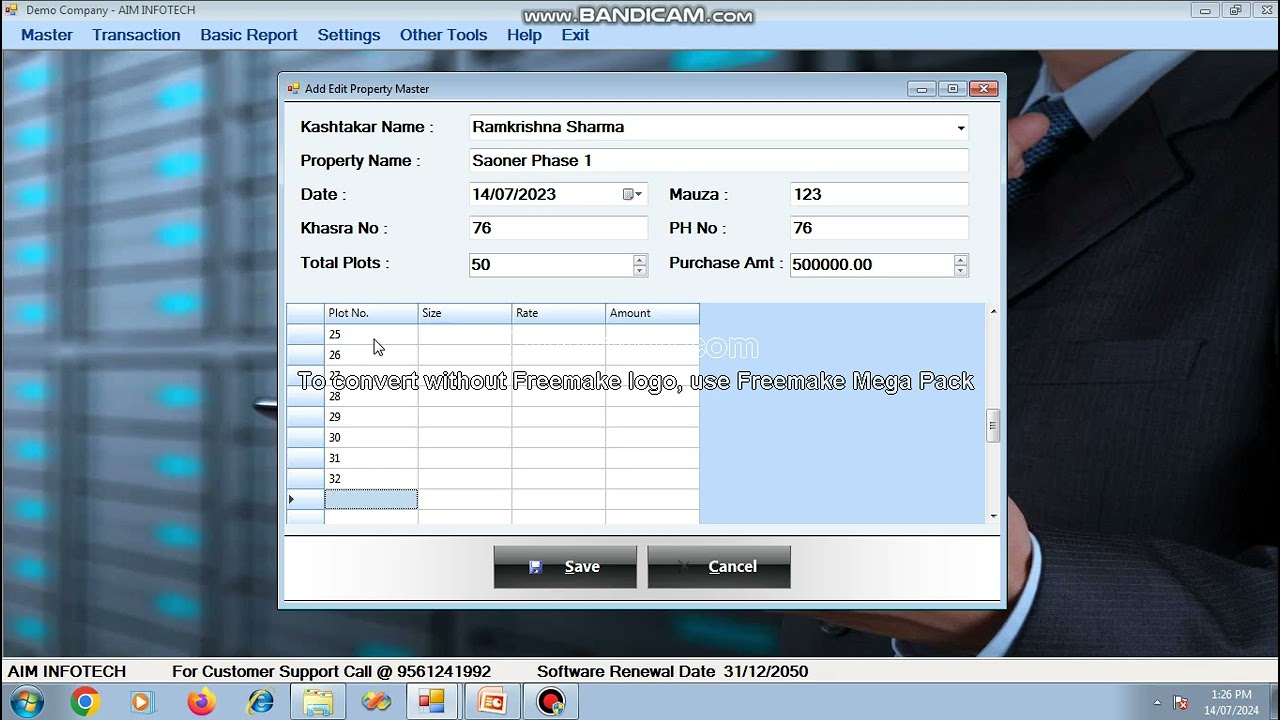Click the Bandicam recorder icon in the taskbar
Screen dimensions: 1280x720
[x=550, y=702]
